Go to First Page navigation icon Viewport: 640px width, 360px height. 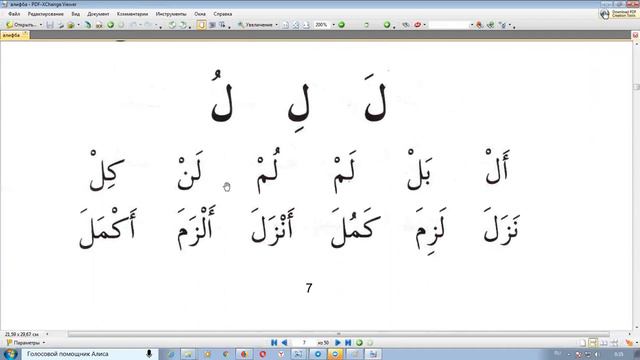(x=274, y=343)
